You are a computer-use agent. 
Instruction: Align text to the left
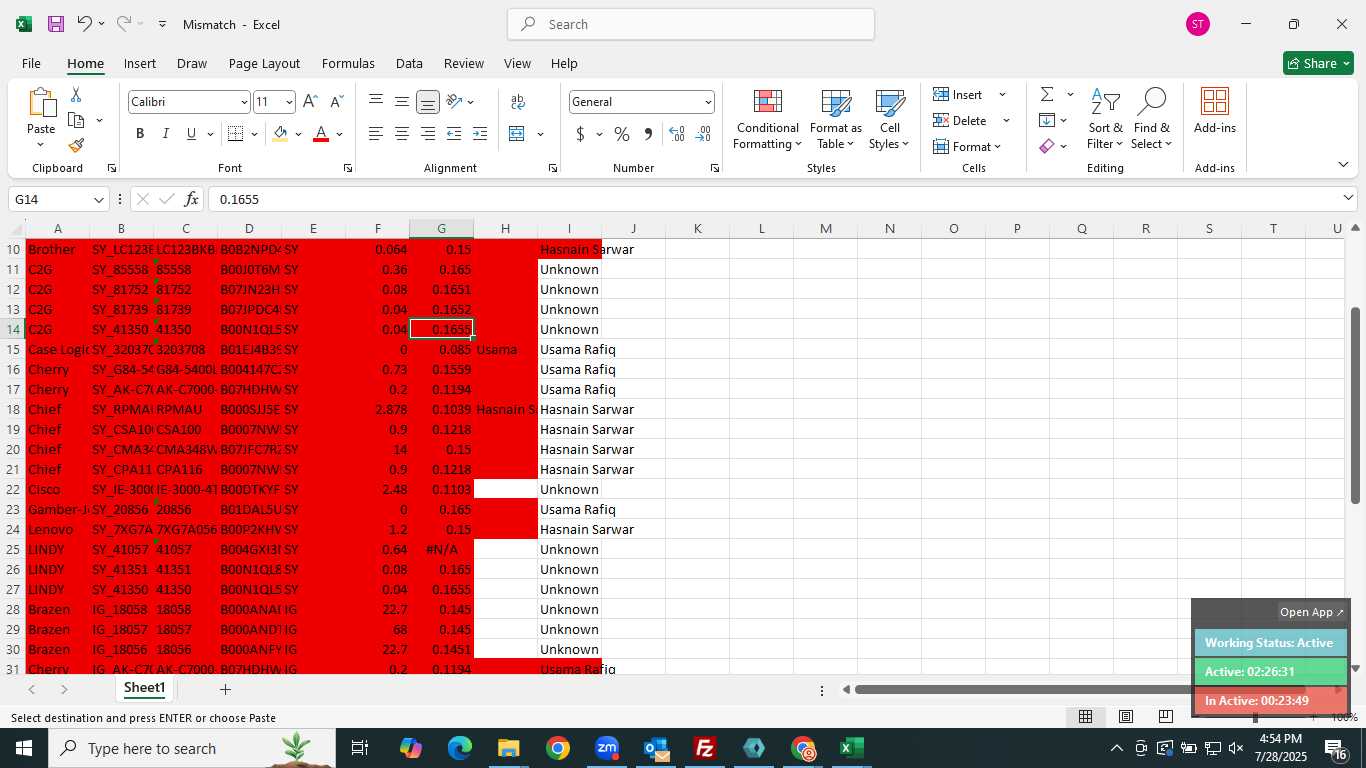point(376,134)
